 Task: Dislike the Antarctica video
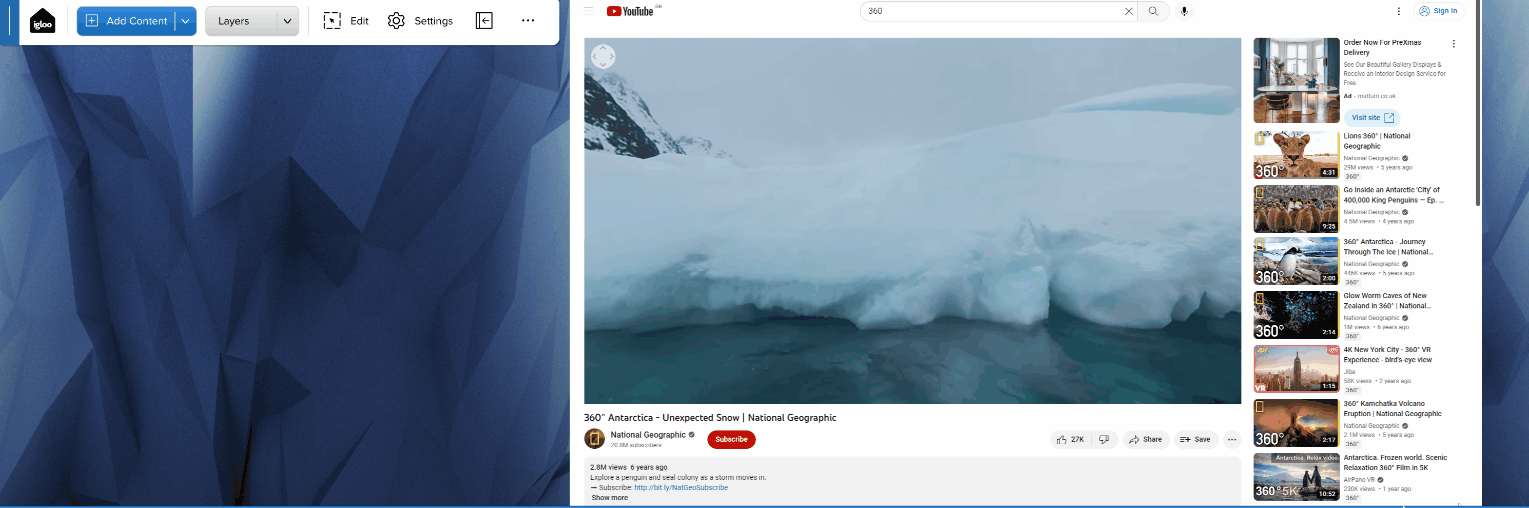(1104, 439)
